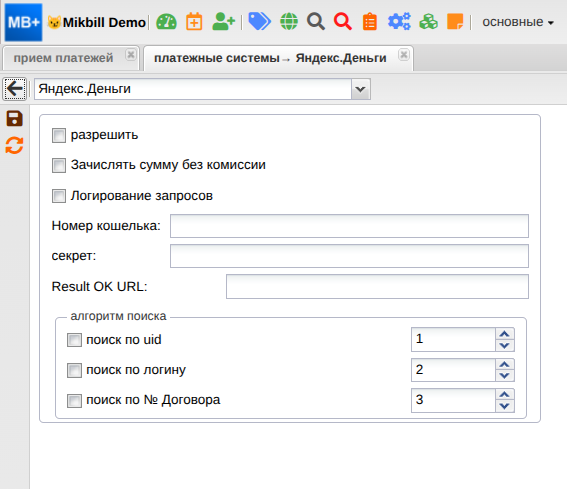Screen dimensions: 567x489
Task: Click the логину priority number field
Action: pos(453,370)
